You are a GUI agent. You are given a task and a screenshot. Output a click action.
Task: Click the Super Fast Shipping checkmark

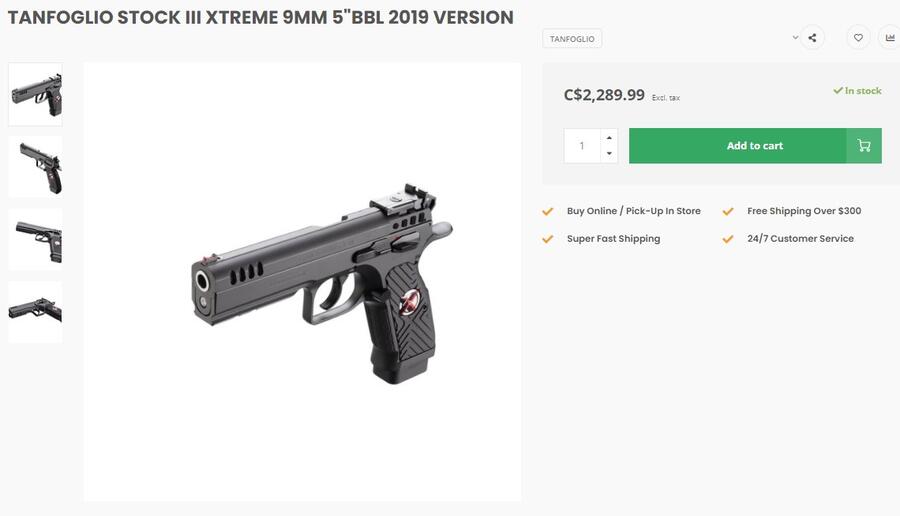coord(547,239)
